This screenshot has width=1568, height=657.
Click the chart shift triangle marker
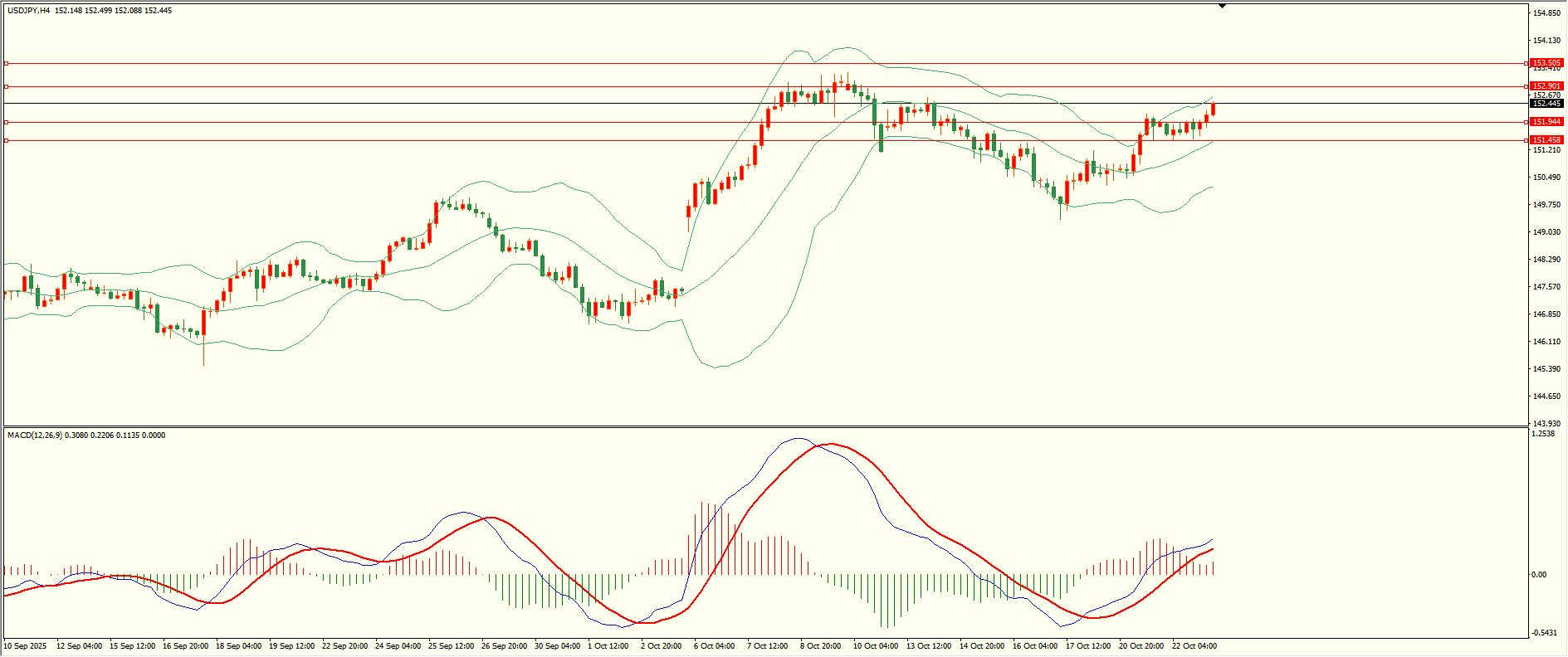(x=1222, y=7)
